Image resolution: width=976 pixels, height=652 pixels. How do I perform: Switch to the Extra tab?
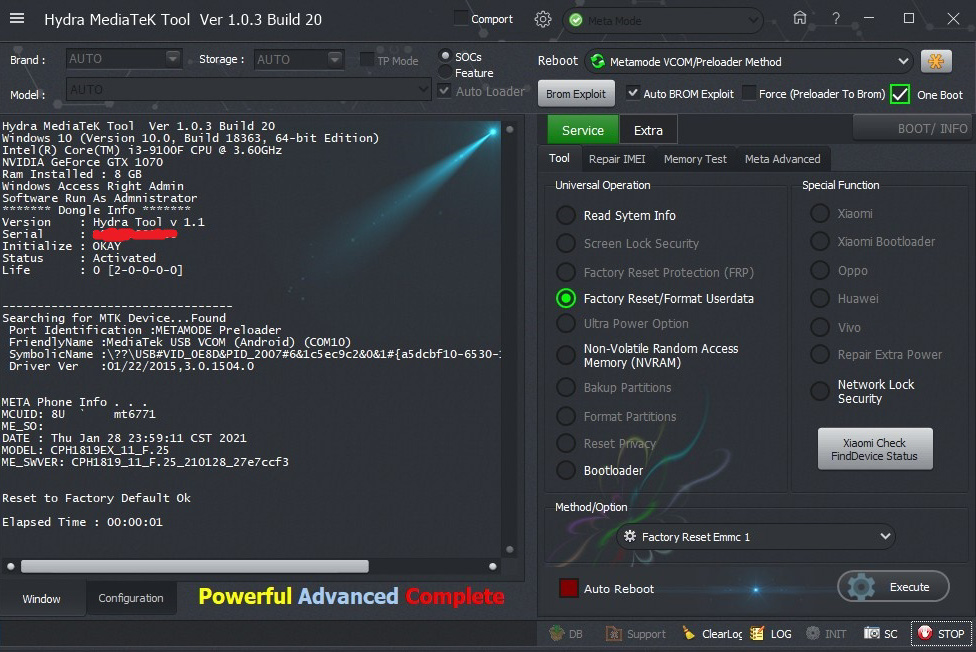[648, 130]
